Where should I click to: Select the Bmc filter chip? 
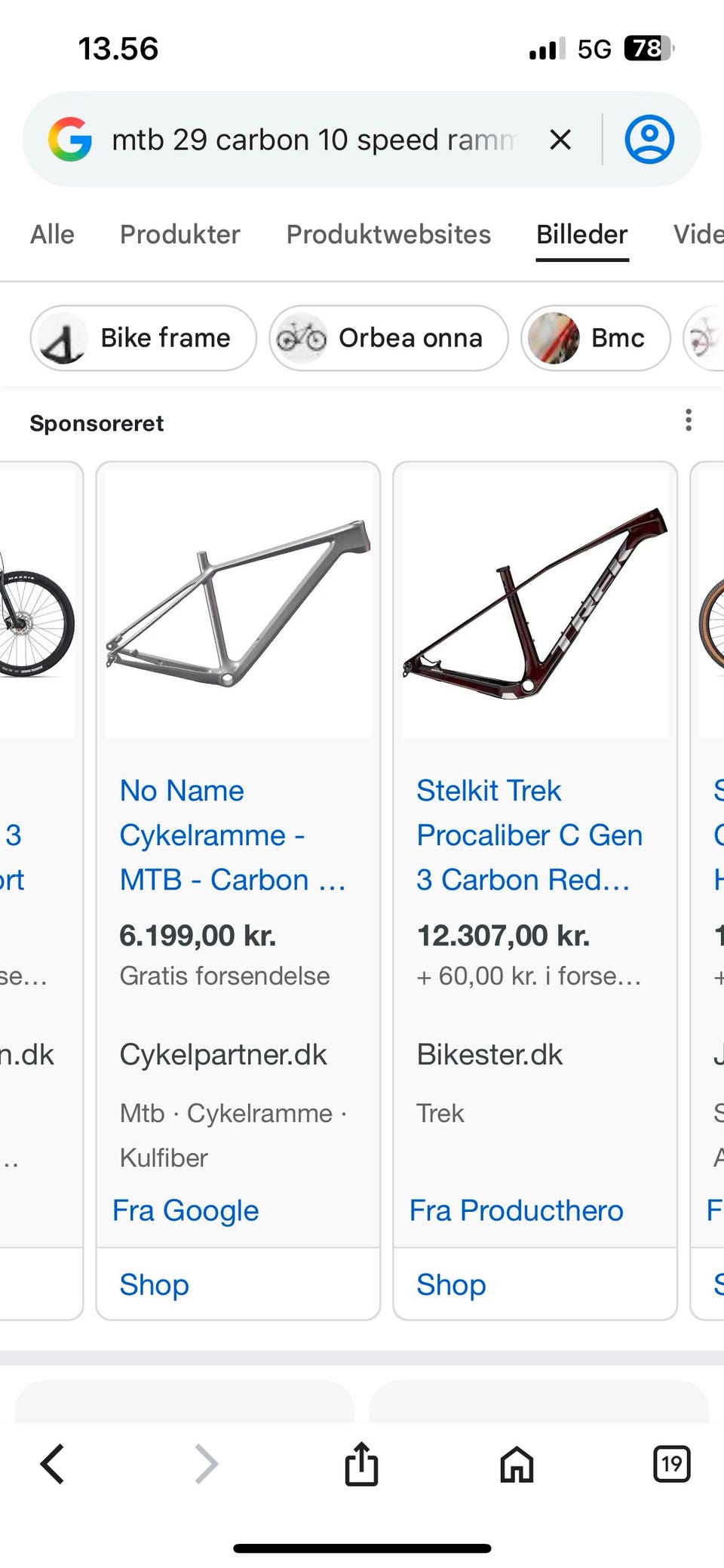pyautogui.click(x=595, y=338)
